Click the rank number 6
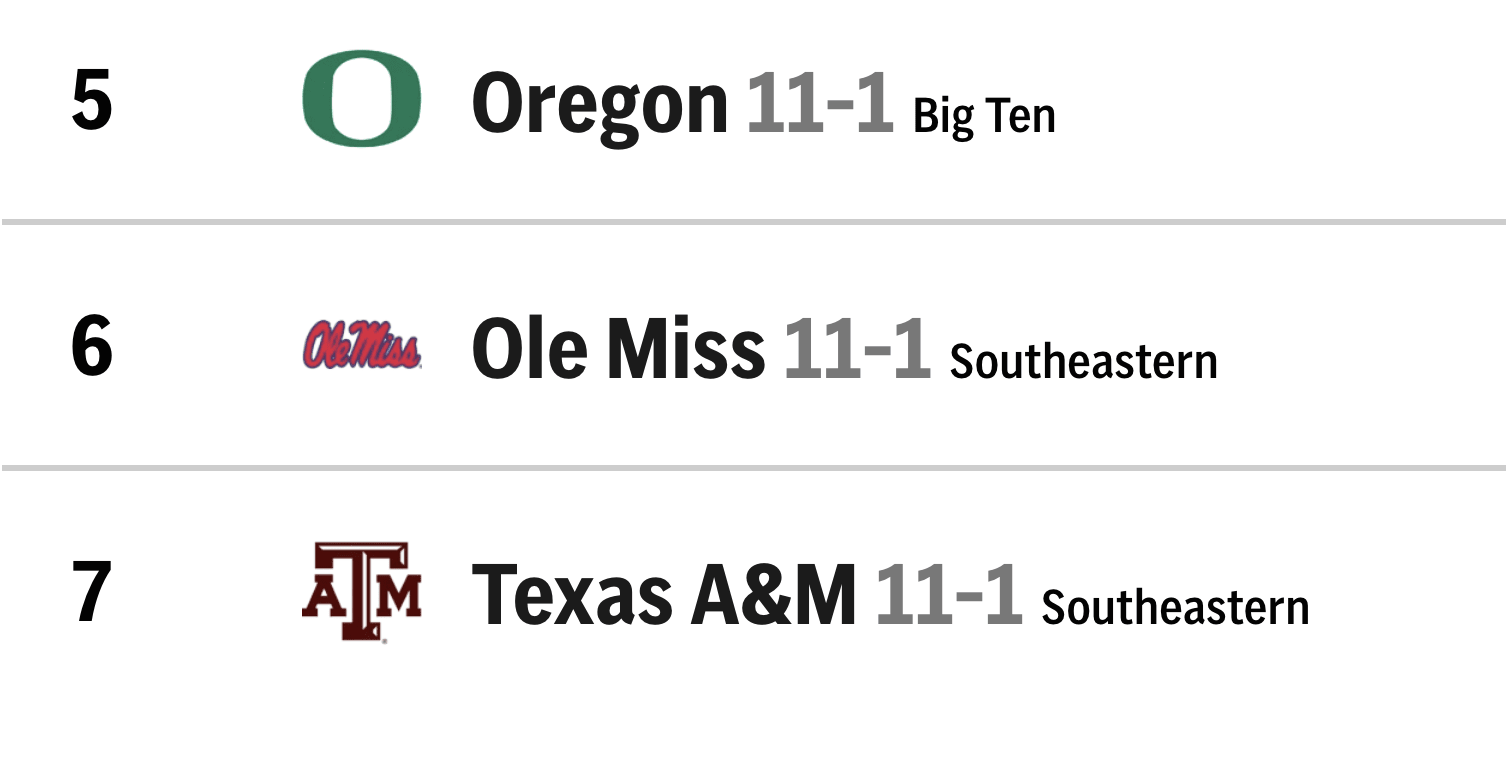This screenshot has height=758, width=1506. click(x=91, y=347)
